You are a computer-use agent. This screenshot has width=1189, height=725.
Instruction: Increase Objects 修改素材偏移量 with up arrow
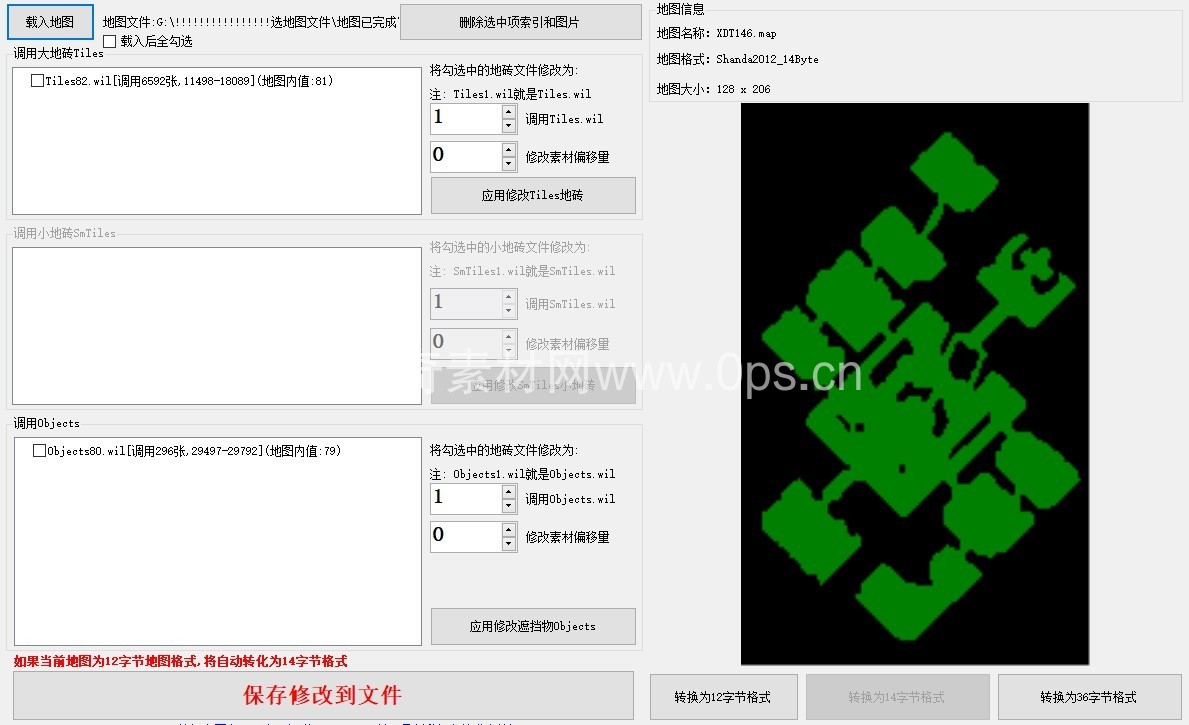[509, 530]
